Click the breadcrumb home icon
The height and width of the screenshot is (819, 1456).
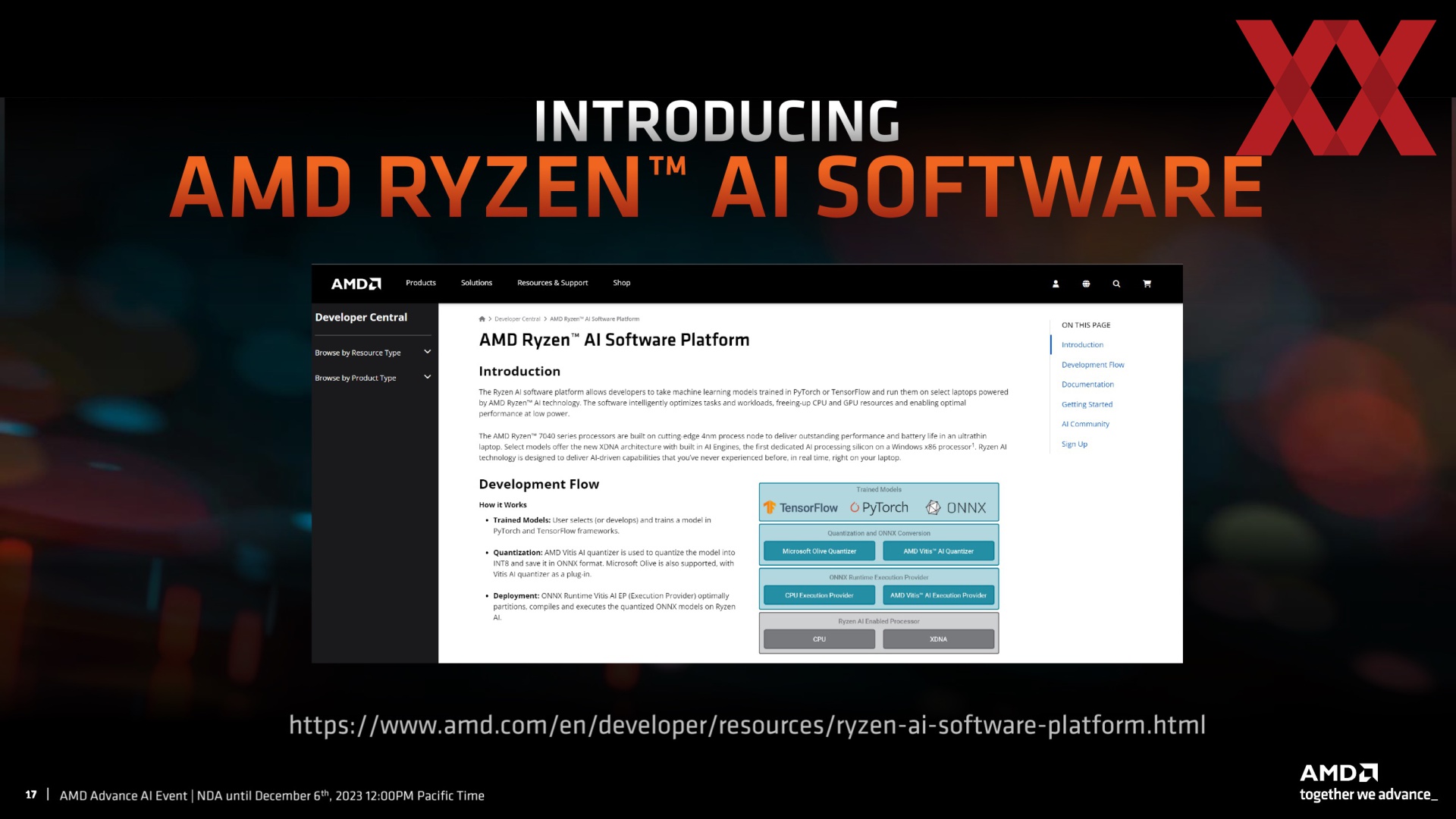pos(482,319)
